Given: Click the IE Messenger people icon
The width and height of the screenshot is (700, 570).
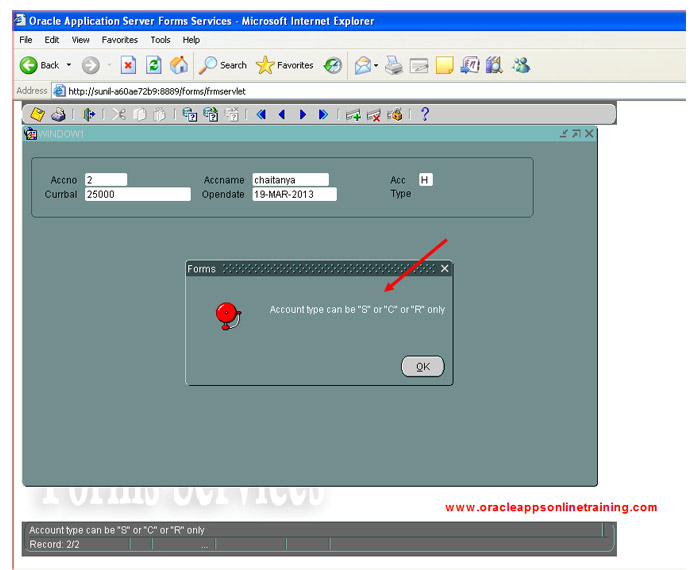Looking at the screenshot, I should 521,65.
